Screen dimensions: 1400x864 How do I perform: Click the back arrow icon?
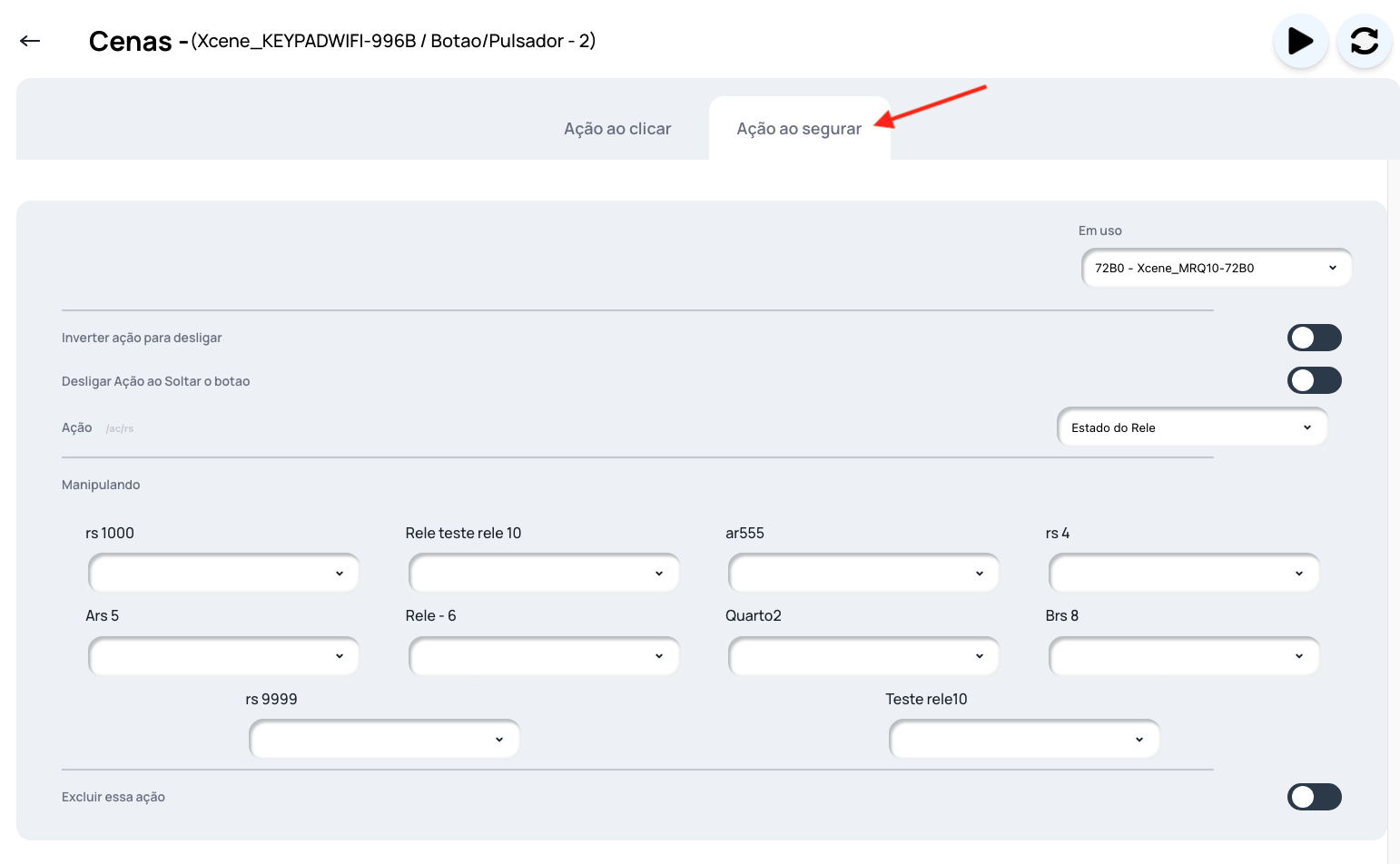[x=30, y=41]
